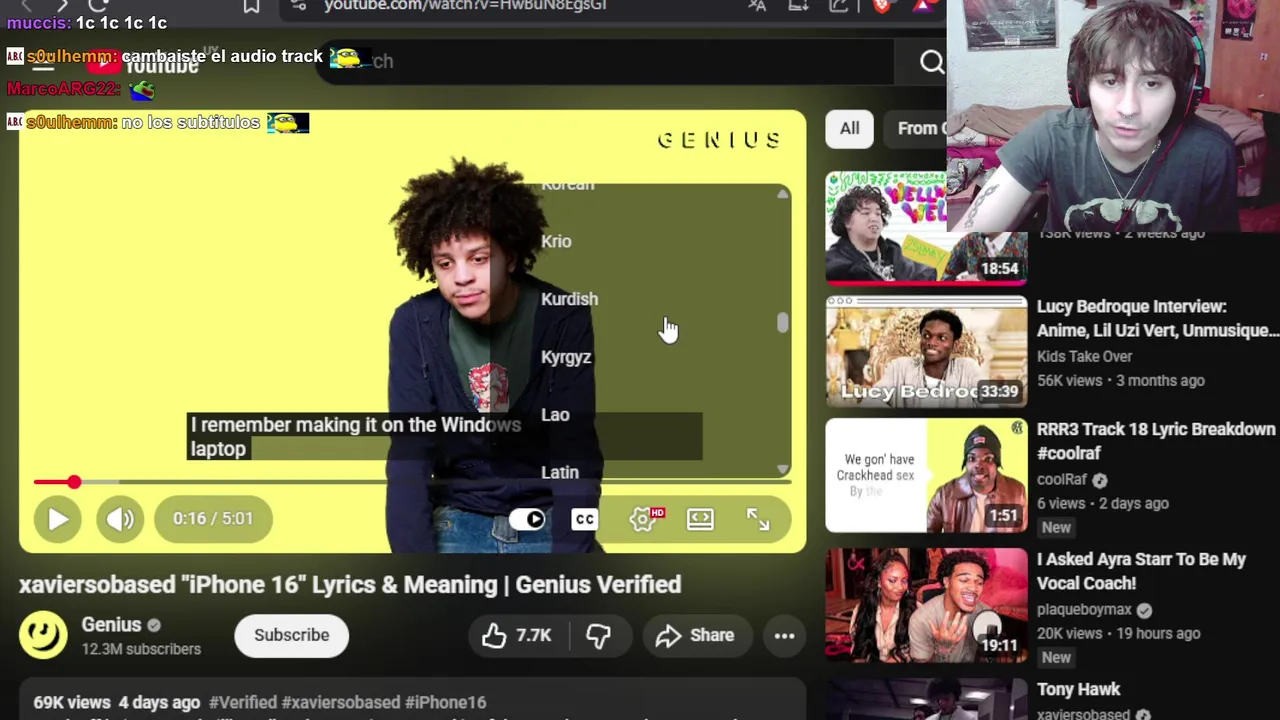Choose Lao in the subtitle language list
The height and width of the screenshot is (720, 1280).
tap(555, 415)
